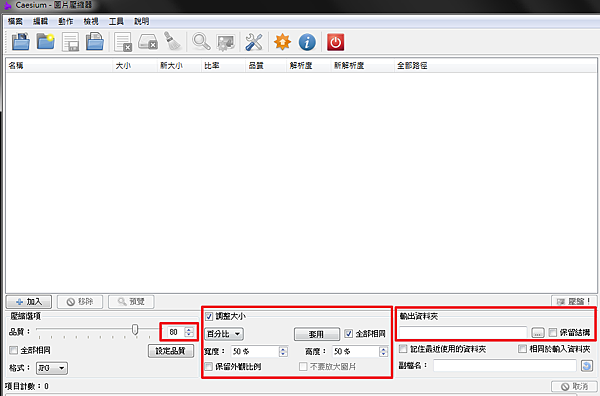Toggle 全部相同 checkbox next to 套用
Screen dimensions: 600x396
[348, 334]
